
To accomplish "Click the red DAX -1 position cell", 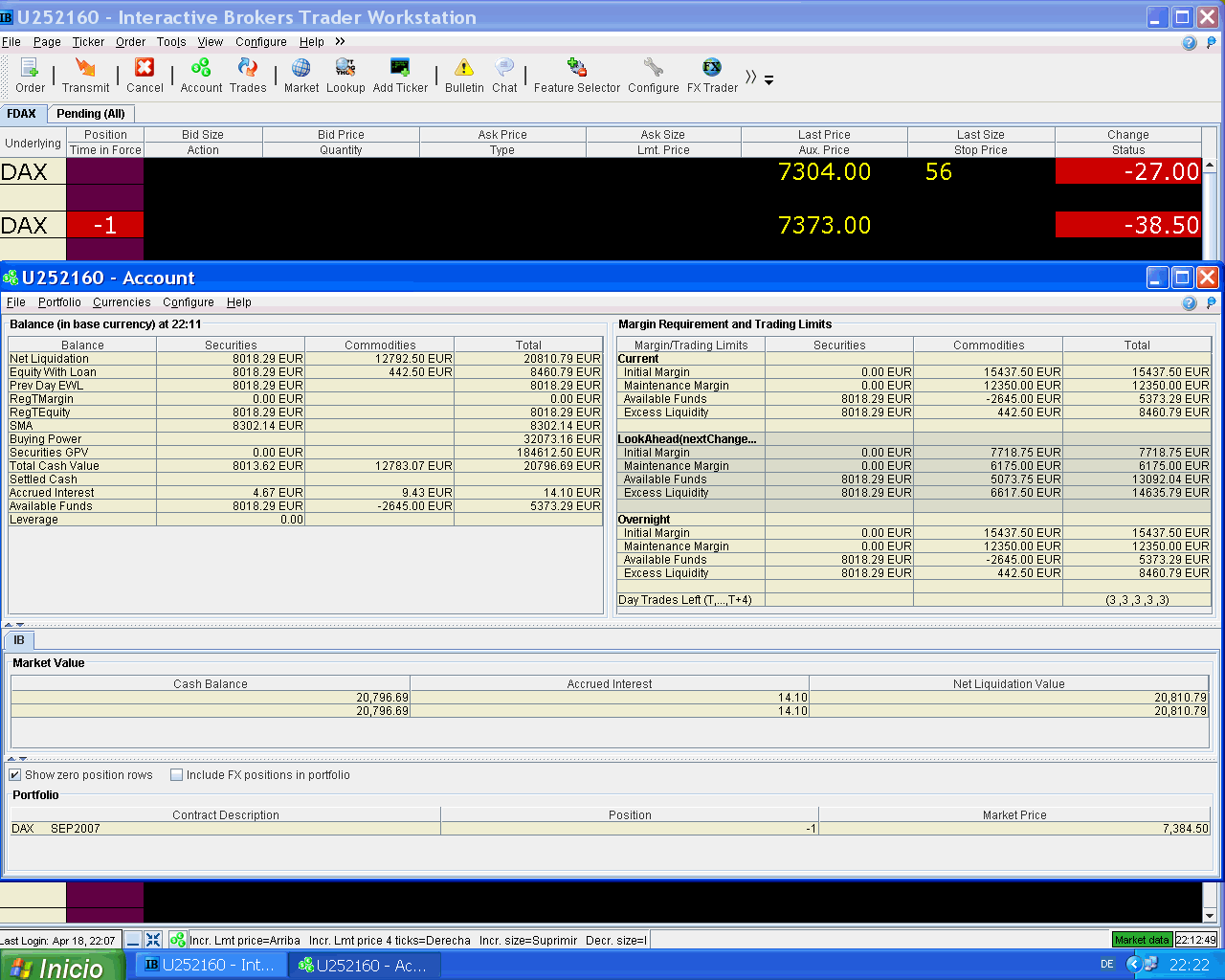I will tap(105, 225).
